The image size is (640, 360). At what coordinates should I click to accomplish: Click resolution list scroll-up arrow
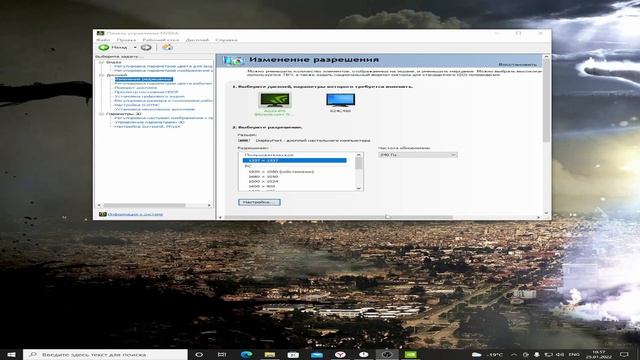tap(359, 155)
